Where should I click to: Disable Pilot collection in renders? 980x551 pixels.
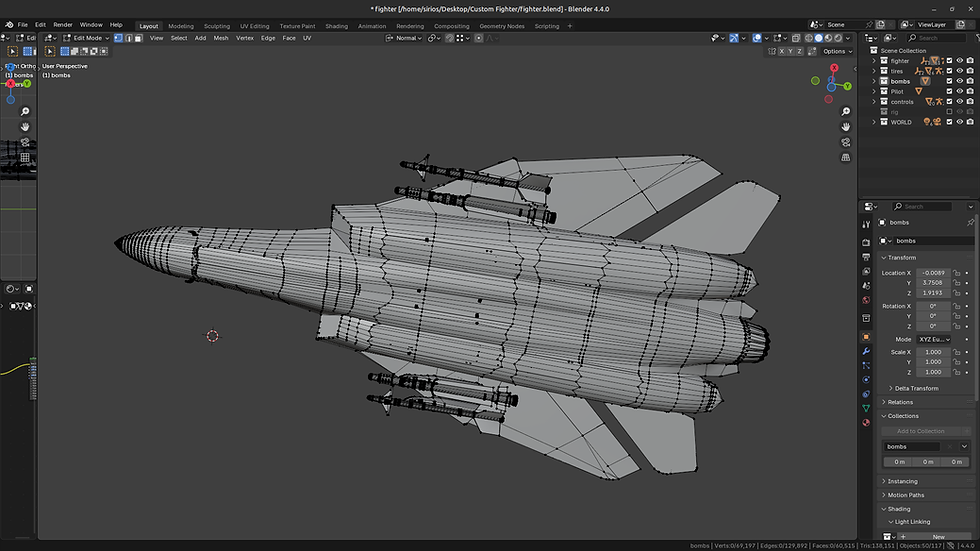click(970, 91)
